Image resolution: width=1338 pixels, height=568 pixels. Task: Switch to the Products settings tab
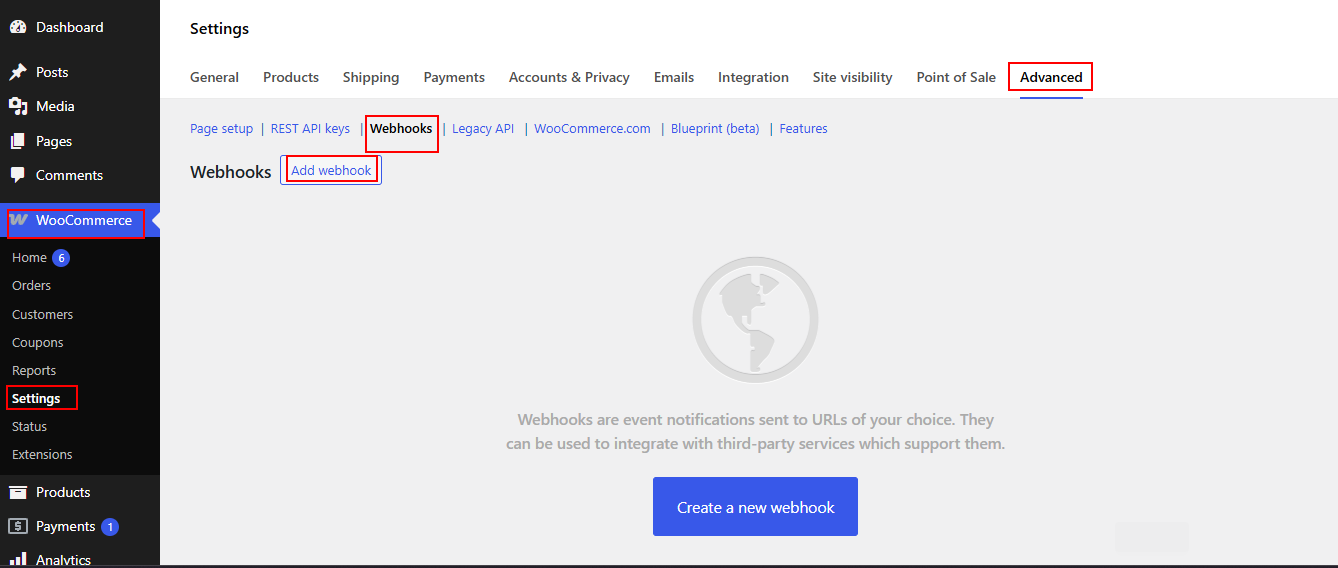[x=291, y=77]
